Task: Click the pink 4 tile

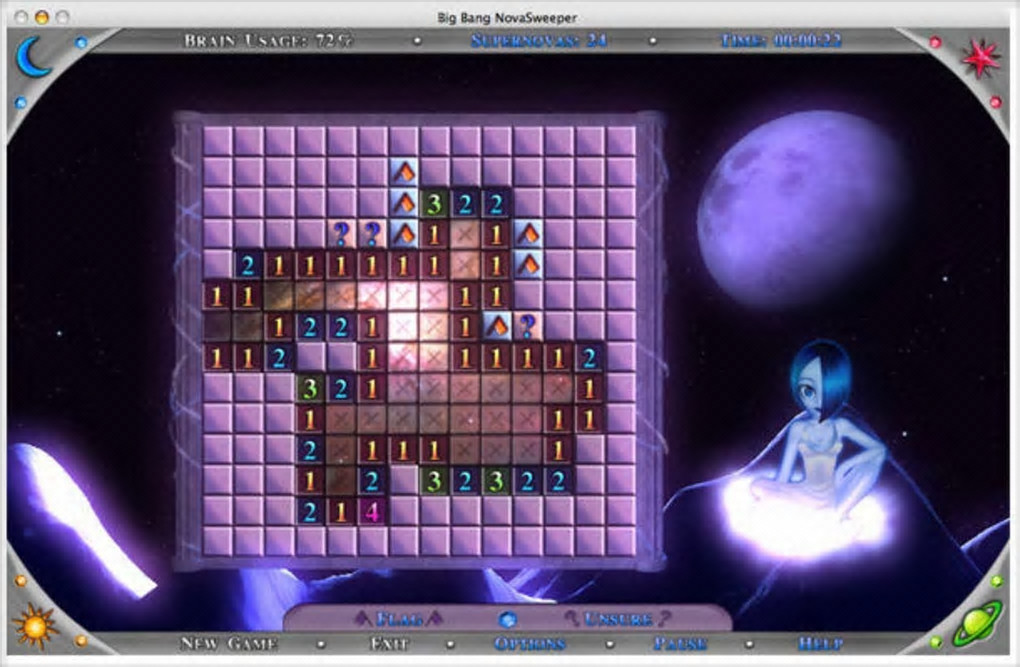Action: coord(372,511)
